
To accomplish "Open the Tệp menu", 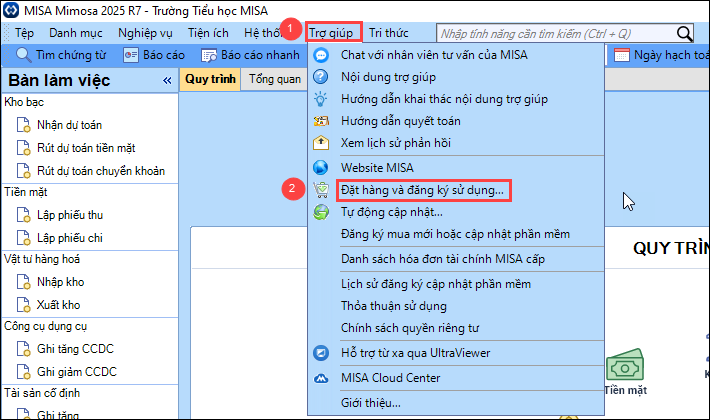I will [24, 33].
